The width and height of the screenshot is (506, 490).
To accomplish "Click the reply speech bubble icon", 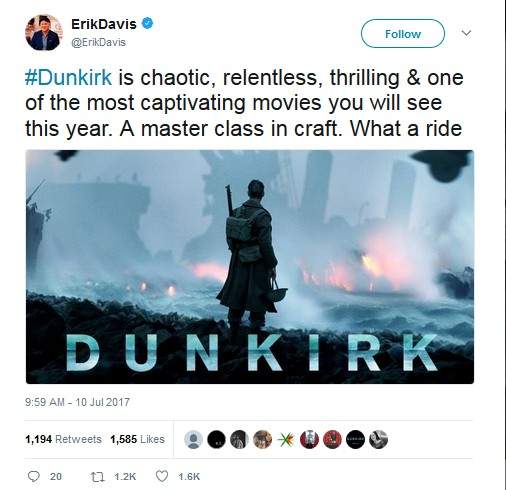I will click(33, 476).
